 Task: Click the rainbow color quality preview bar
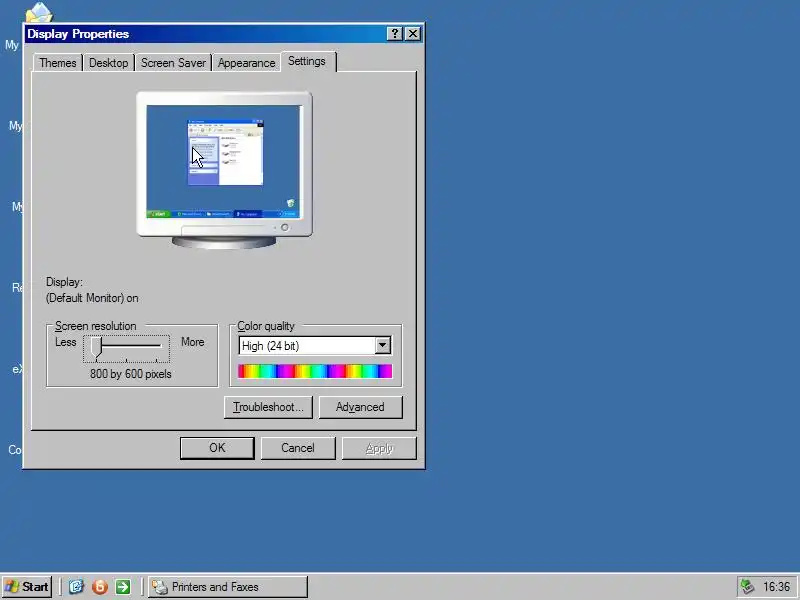coord(315,371)
